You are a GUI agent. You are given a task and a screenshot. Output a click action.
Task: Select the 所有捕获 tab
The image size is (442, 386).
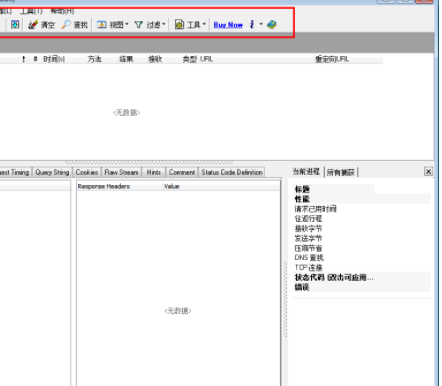click(x=341, y=172)
